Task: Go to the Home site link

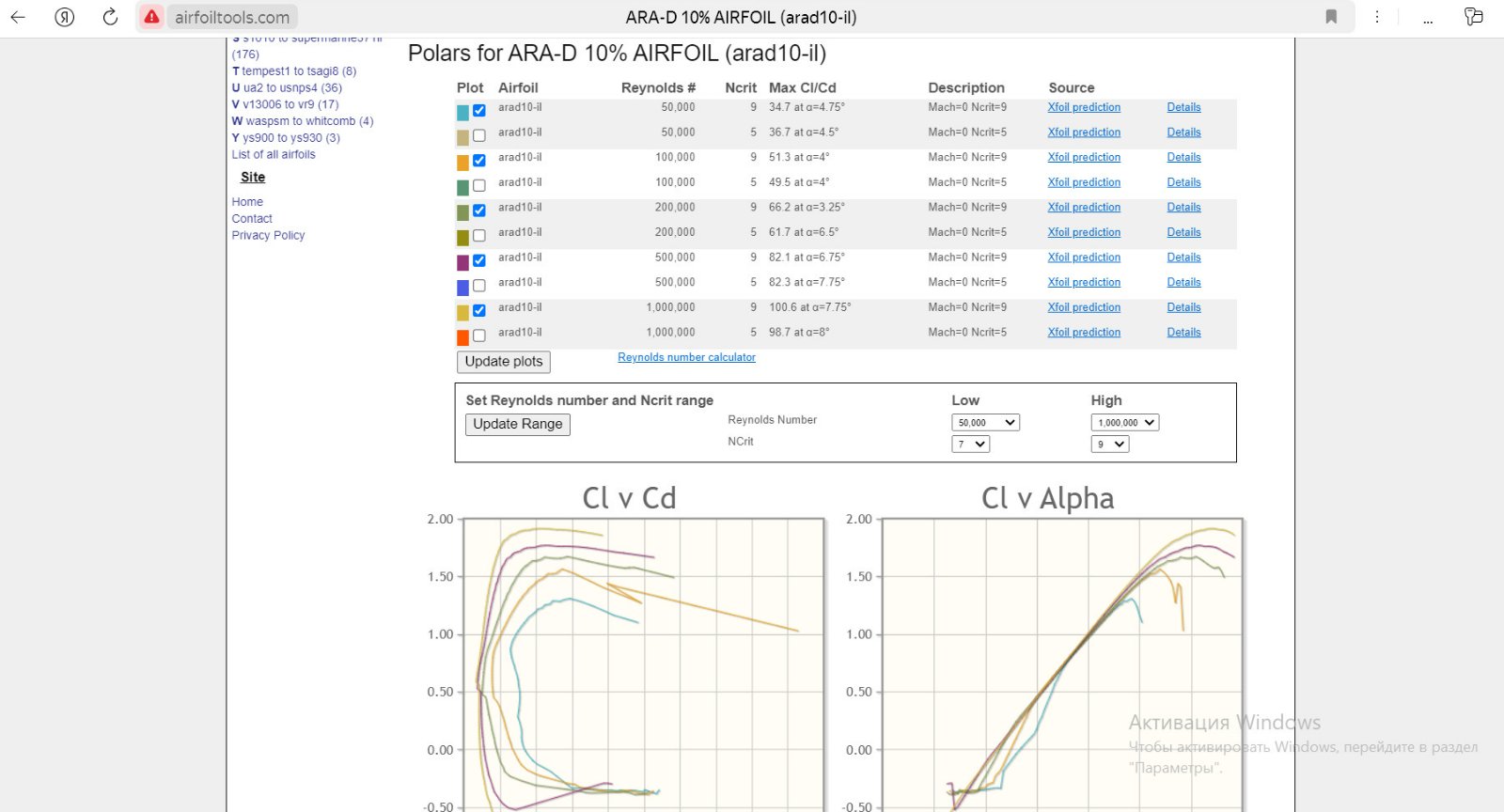Action: (x=247, y=202)
